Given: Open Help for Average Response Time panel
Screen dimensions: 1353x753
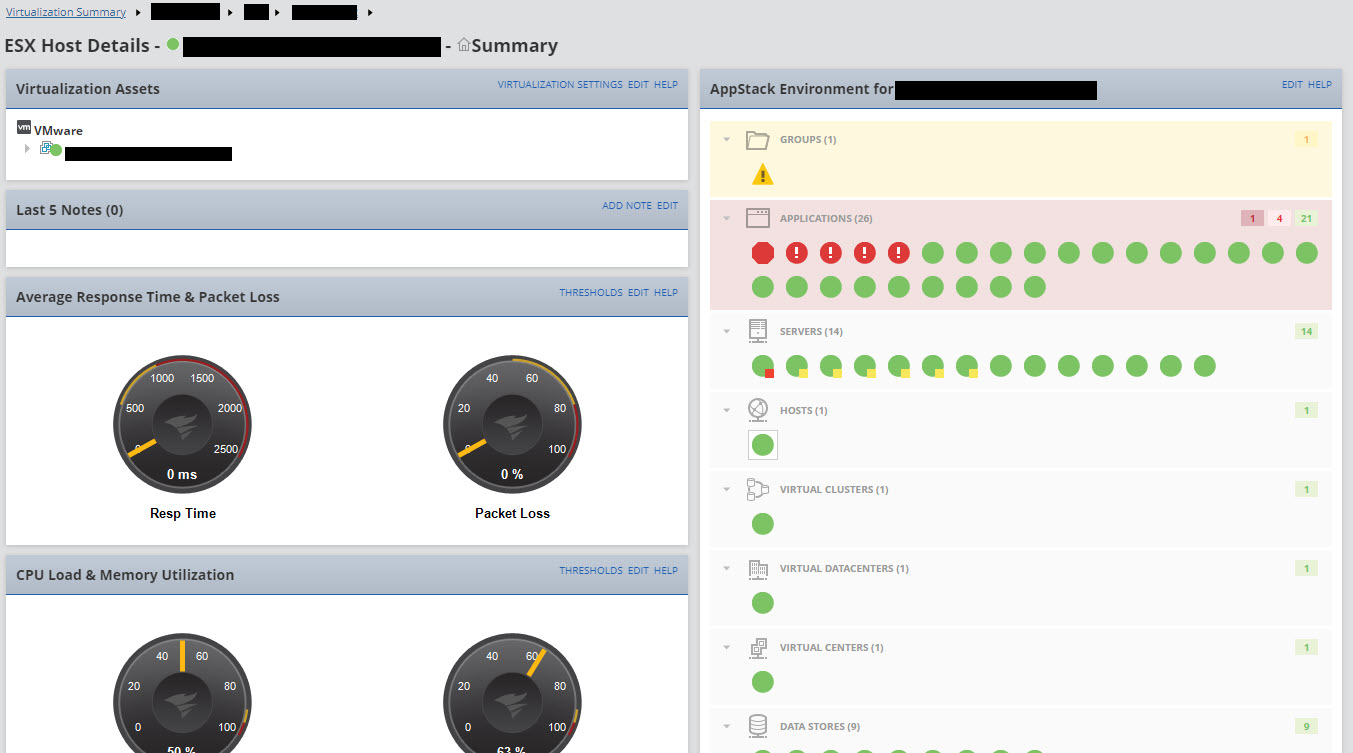Looking at the screenshot, I should pos(666,293).
